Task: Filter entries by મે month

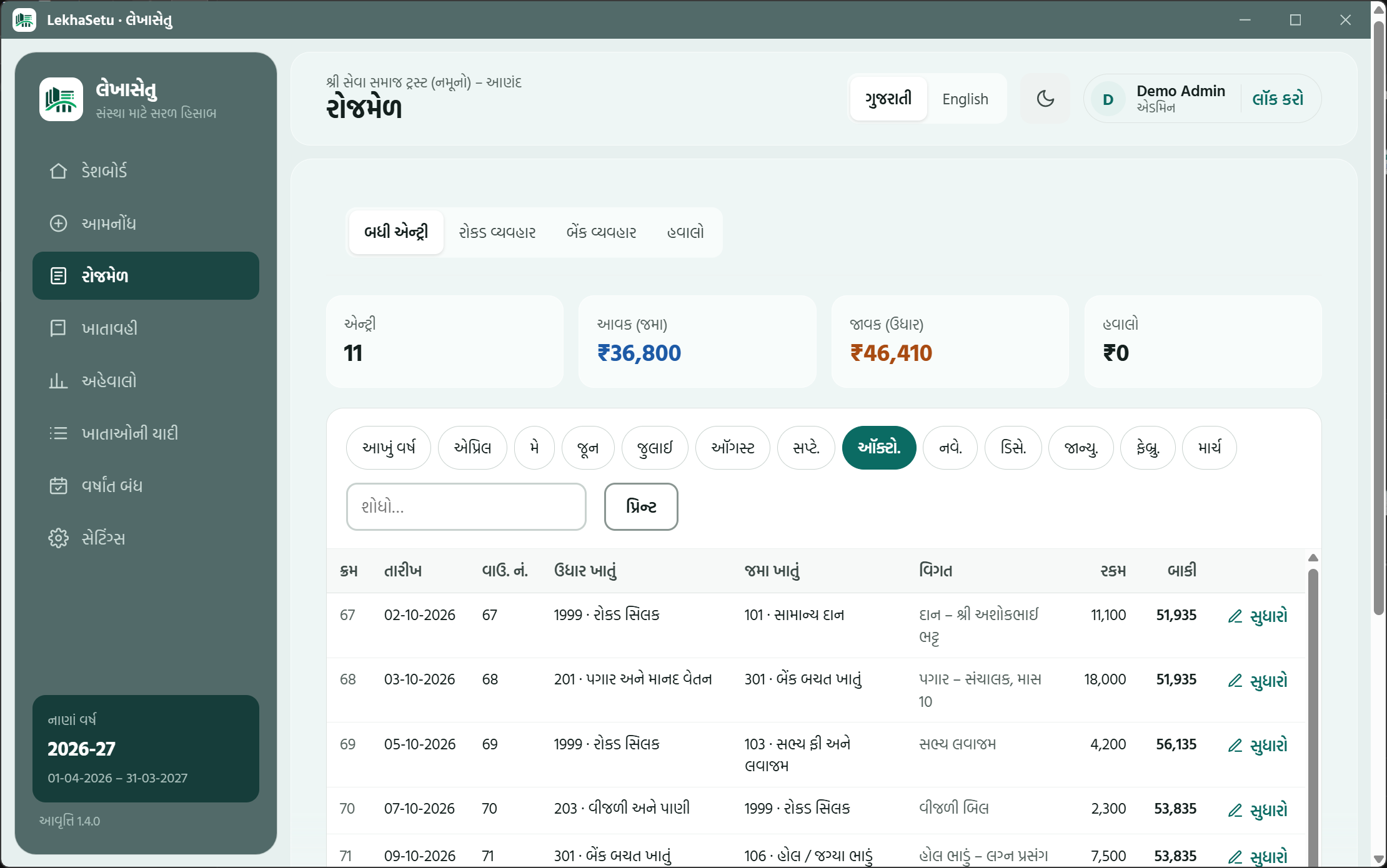Action: (x=534, y=448)
